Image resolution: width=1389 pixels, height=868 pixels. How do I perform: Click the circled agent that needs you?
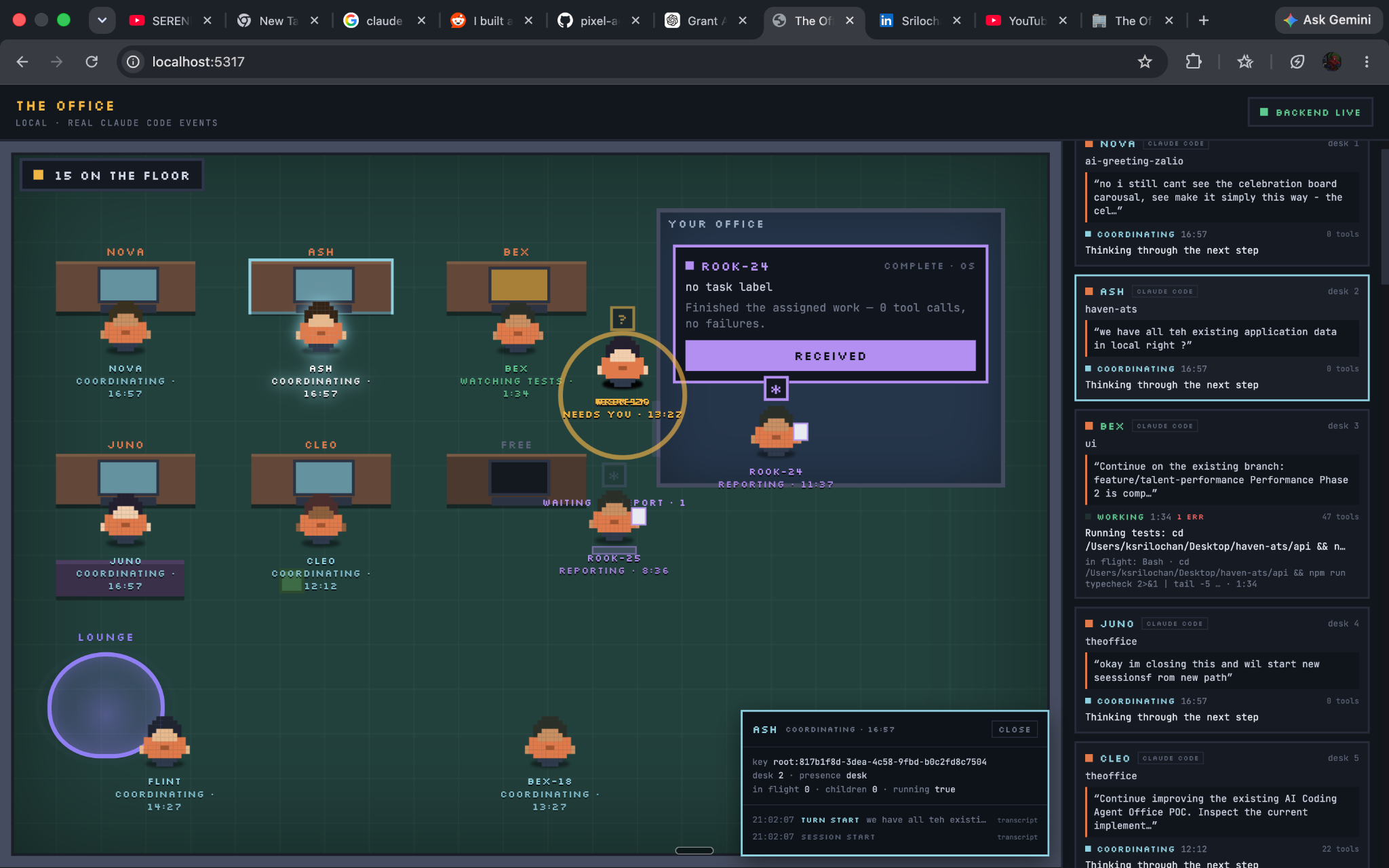coord(623,363)
